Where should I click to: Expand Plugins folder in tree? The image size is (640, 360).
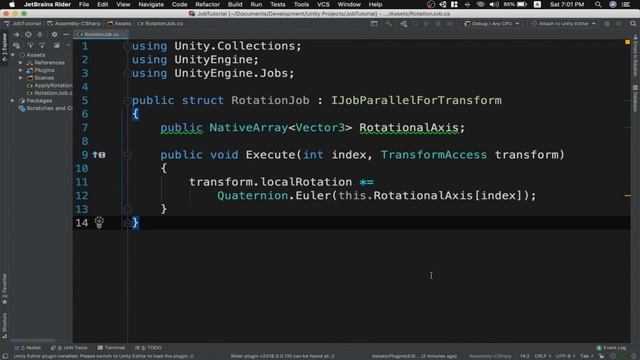20,70
